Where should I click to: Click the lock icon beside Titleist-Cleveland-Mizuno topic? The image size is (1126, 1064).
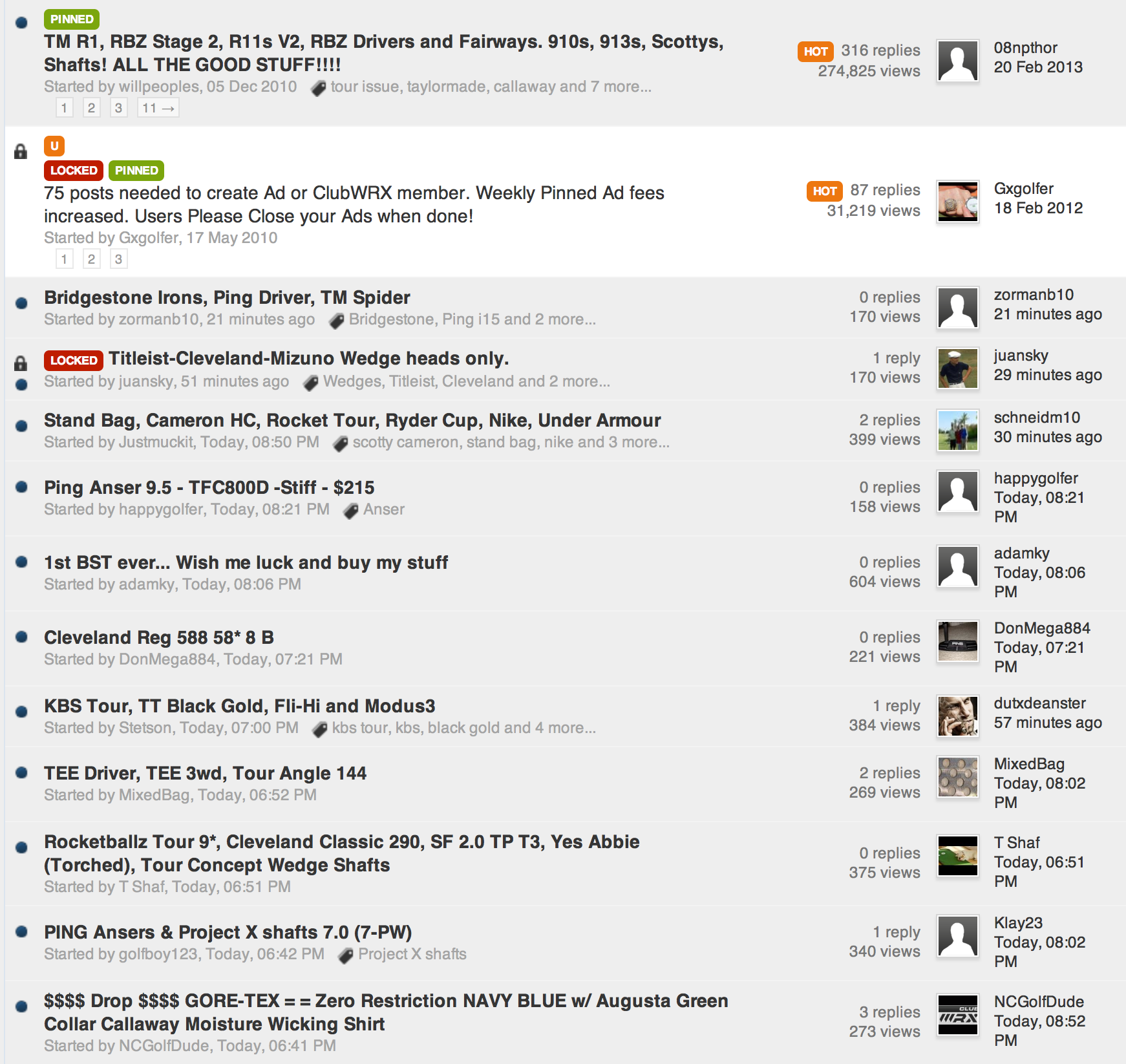[x=21, y=363]
